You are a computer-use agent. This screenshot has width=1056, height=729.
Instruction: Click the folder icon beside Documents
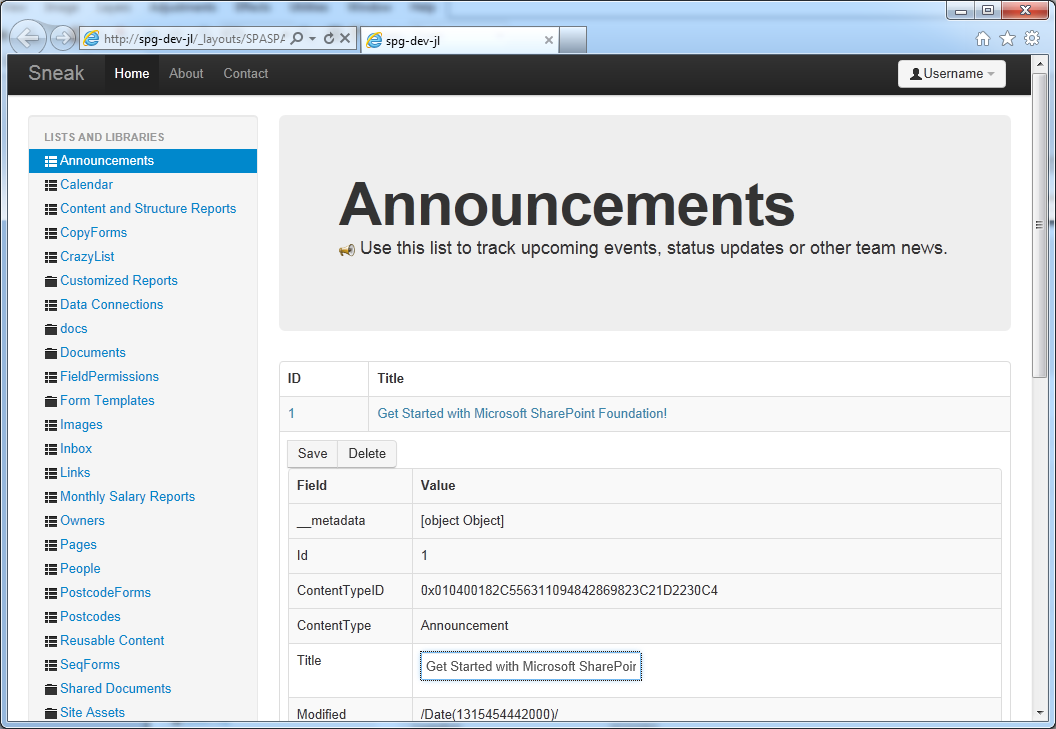(x=51, y=353)
